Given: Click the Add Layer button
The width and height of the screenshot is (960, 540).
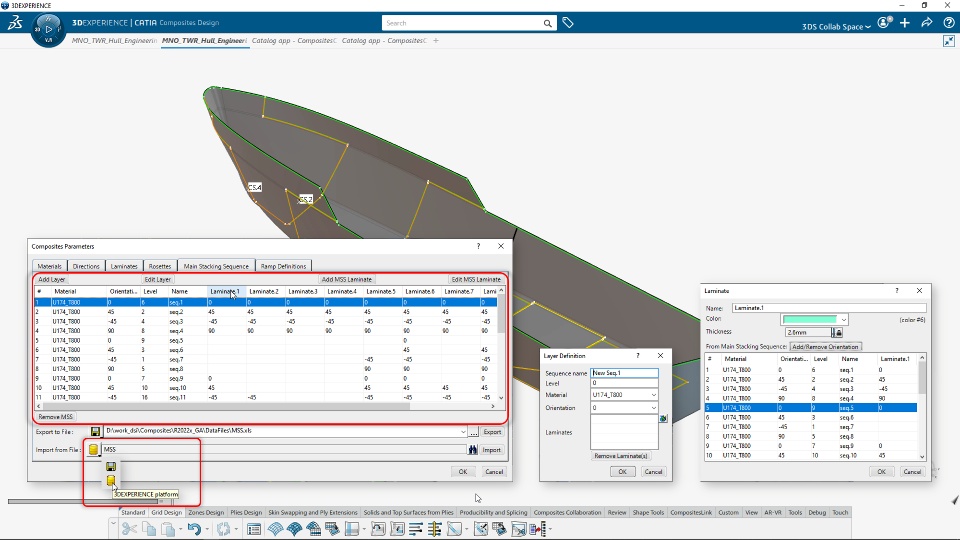Looking at the screenshot, I should (x=52, y=279).
